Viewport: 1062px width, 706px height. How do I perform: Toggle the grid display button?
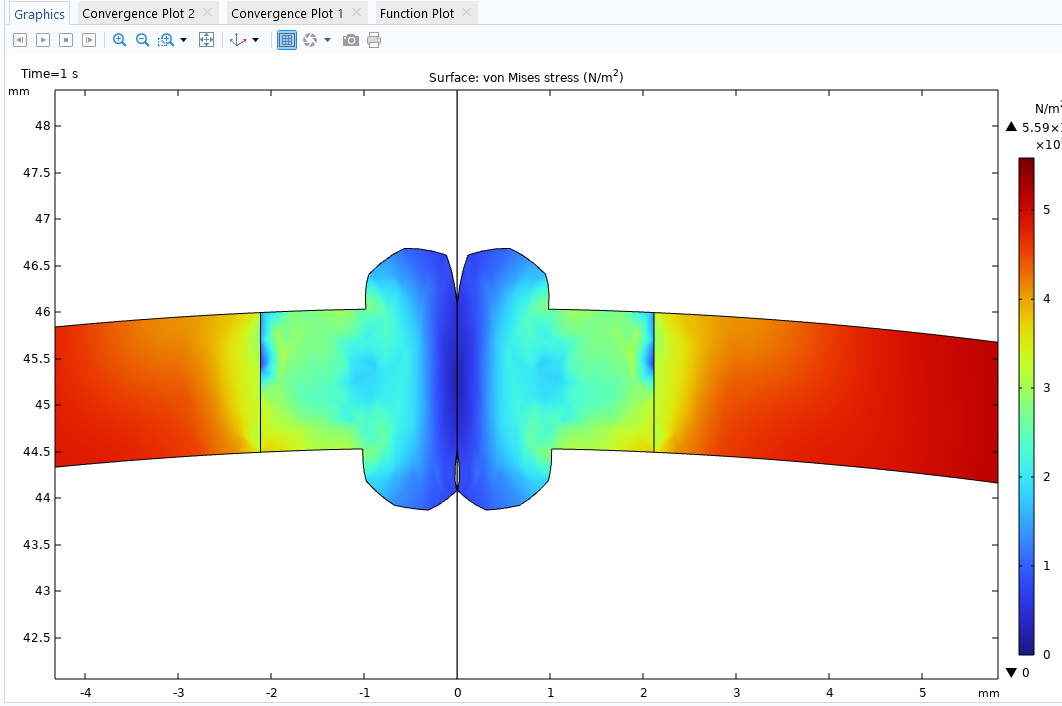(x=287, y=40)
